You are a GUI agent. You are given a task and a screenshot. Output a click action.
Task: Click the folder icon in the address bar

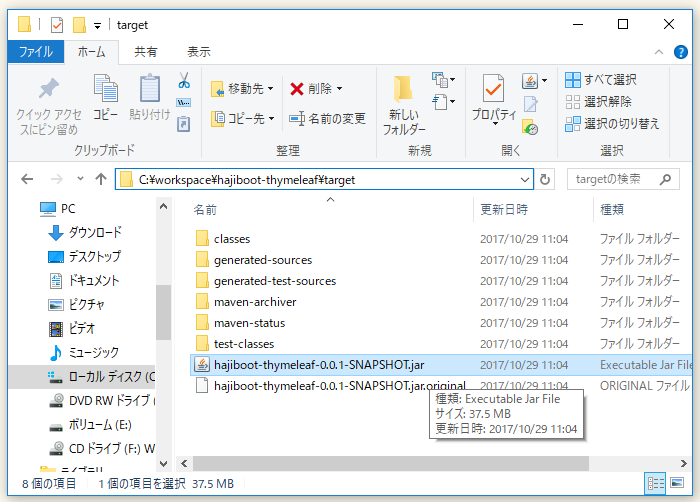[127, 180]
